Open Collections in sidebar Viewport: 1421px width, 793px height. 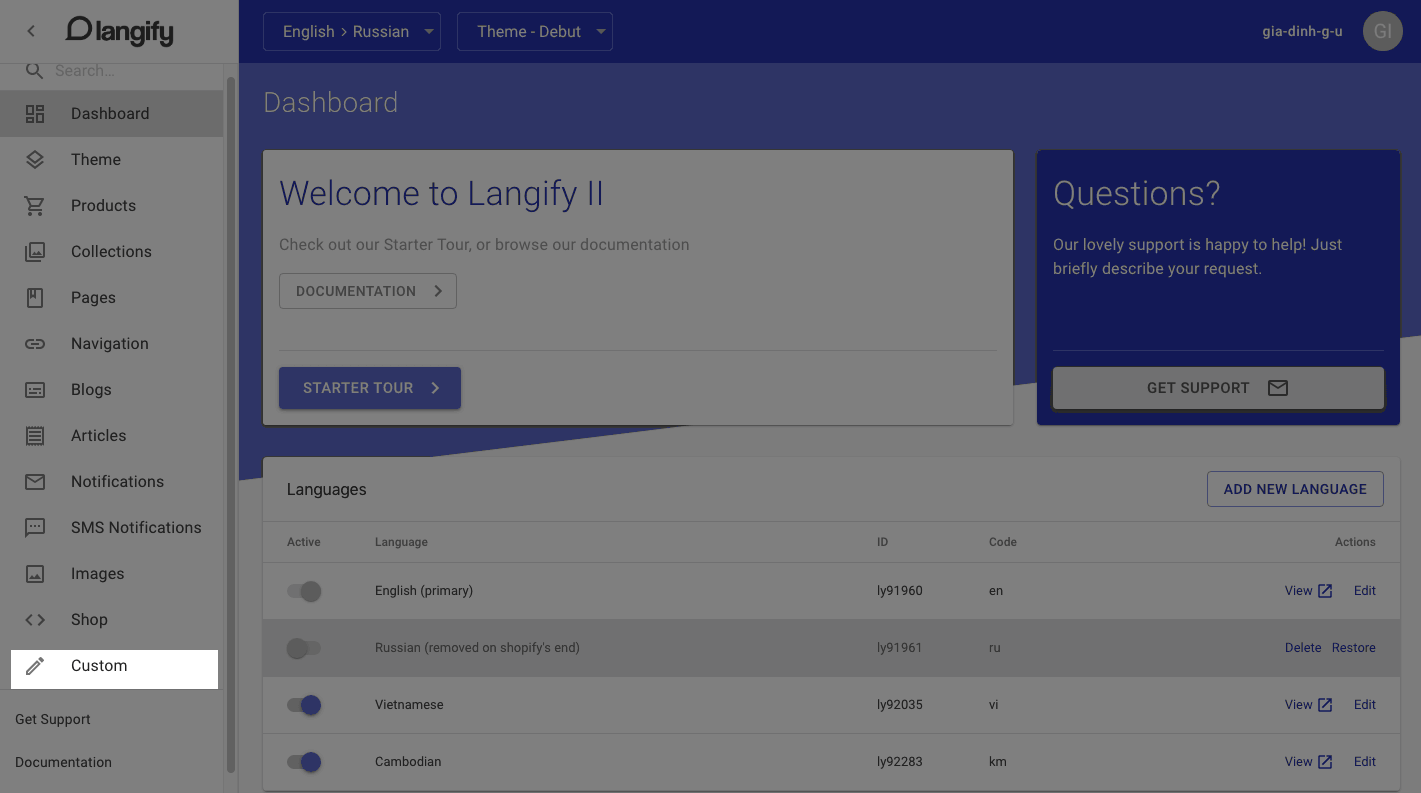(x=111, y=252)
